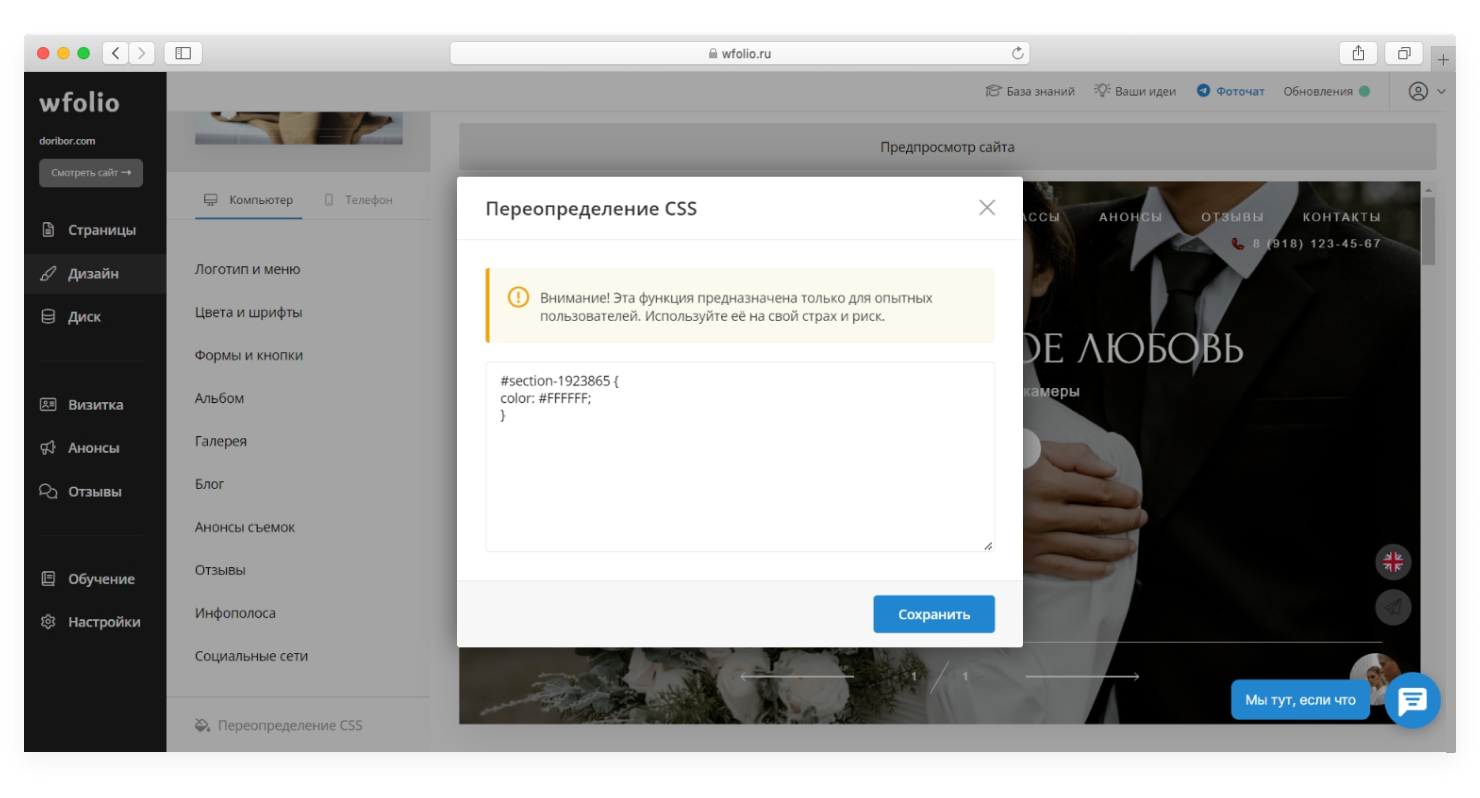Open the Safari tab overview icon
The height and width of the screenshot is (798, 1480).
pyautogui.click(x=1404, y=53)
